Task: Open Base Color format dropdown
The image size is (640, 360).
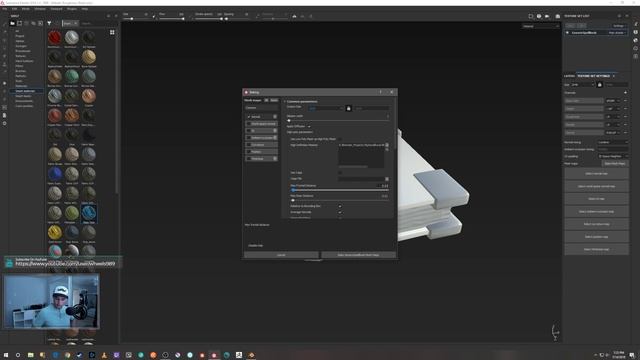Action: click(x=613, y=100)
